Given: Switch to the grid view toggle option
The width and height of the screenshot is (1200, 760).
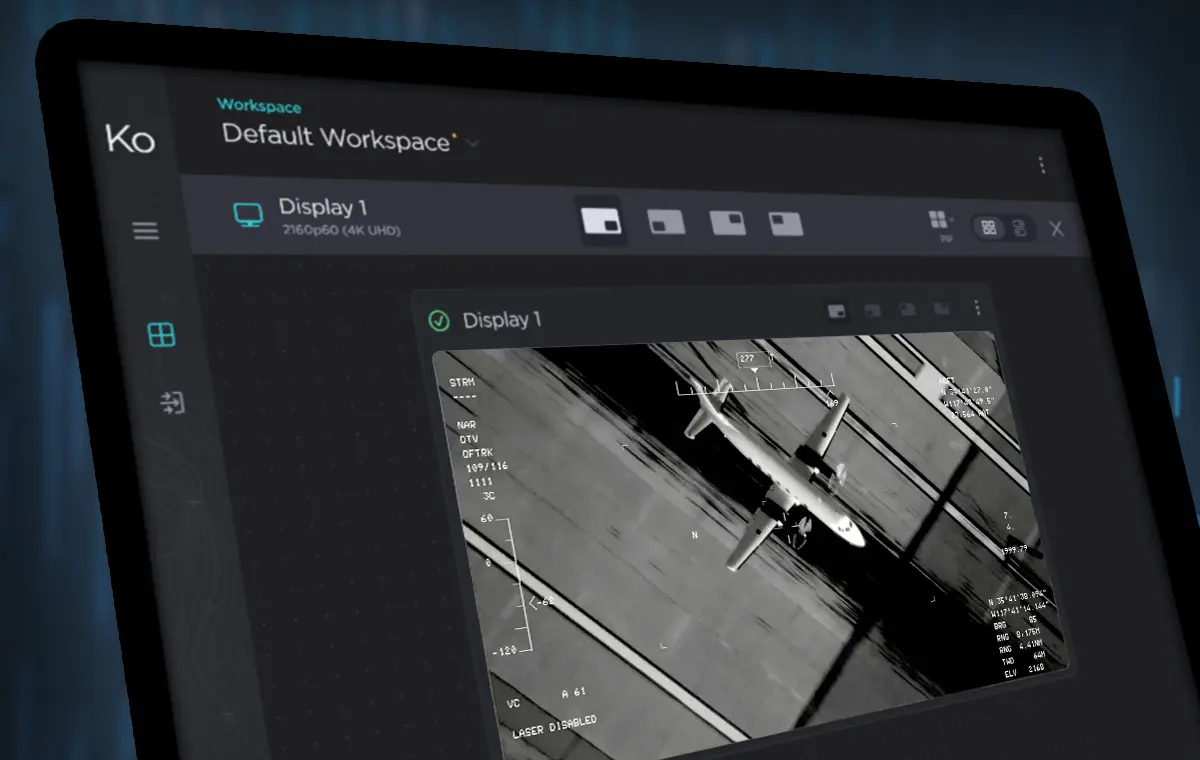Looking at the screenshot, I should click(x=989, y=228).
